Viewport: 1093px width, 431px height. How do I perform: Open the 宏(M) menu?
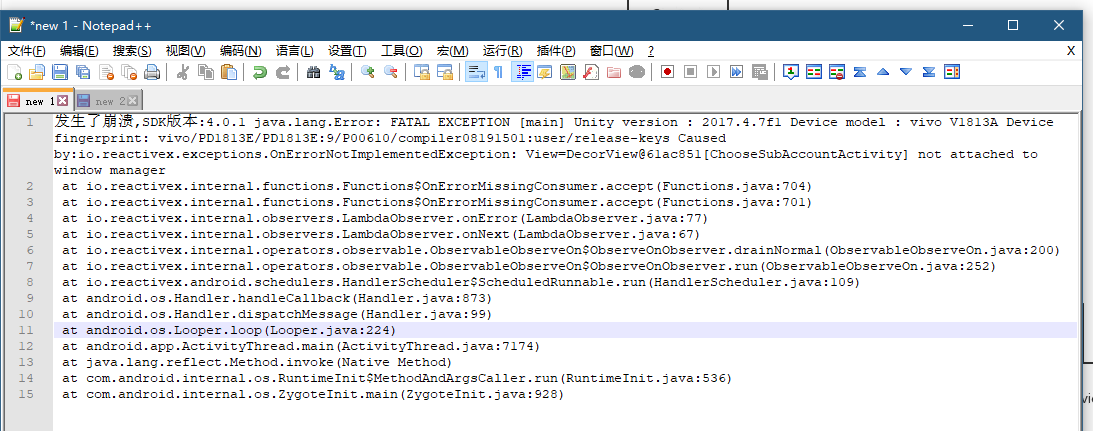(x=452, y=51)
